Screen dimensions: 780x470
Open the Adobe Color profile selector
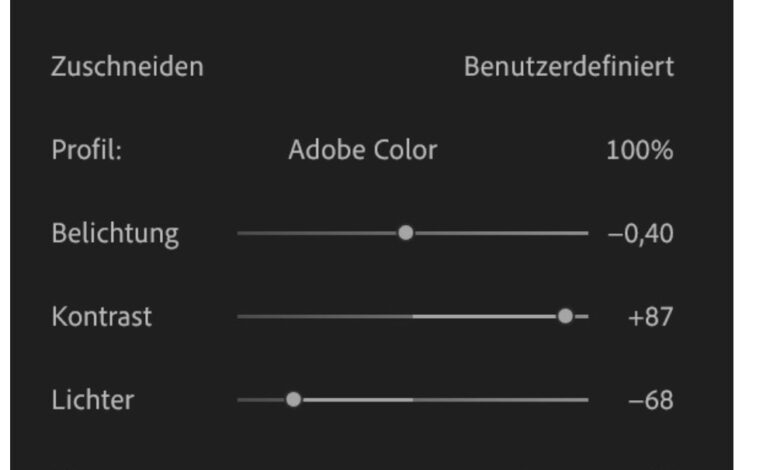click(x=362, y=151)
